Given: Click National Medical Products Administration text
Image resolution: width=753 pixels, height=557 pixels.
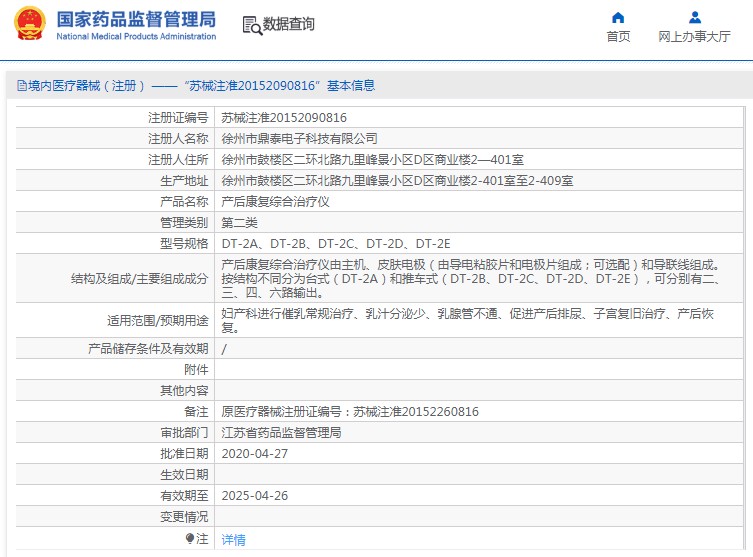Looking at the screenshot, I should 136,36.
